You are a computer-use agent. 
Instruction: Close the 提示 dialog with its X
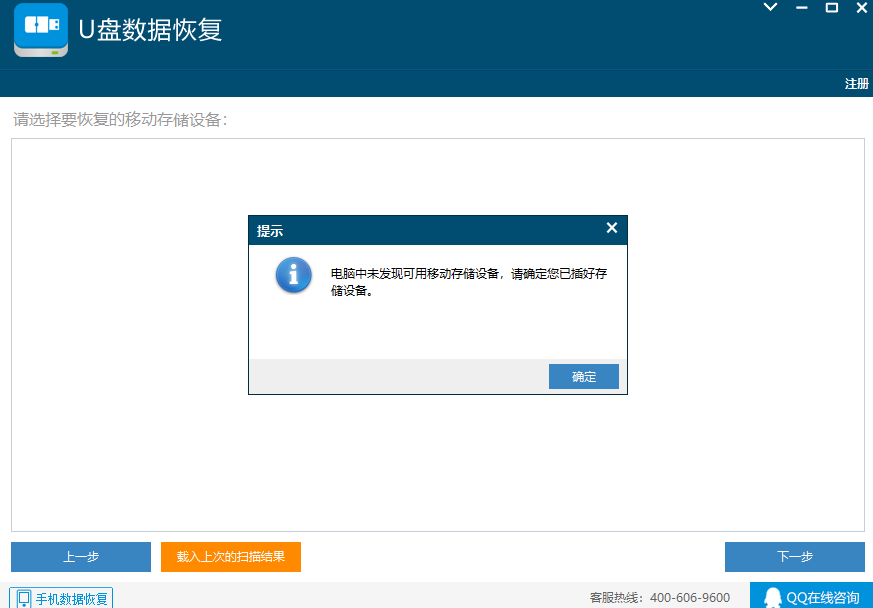[x=611, y=228]
